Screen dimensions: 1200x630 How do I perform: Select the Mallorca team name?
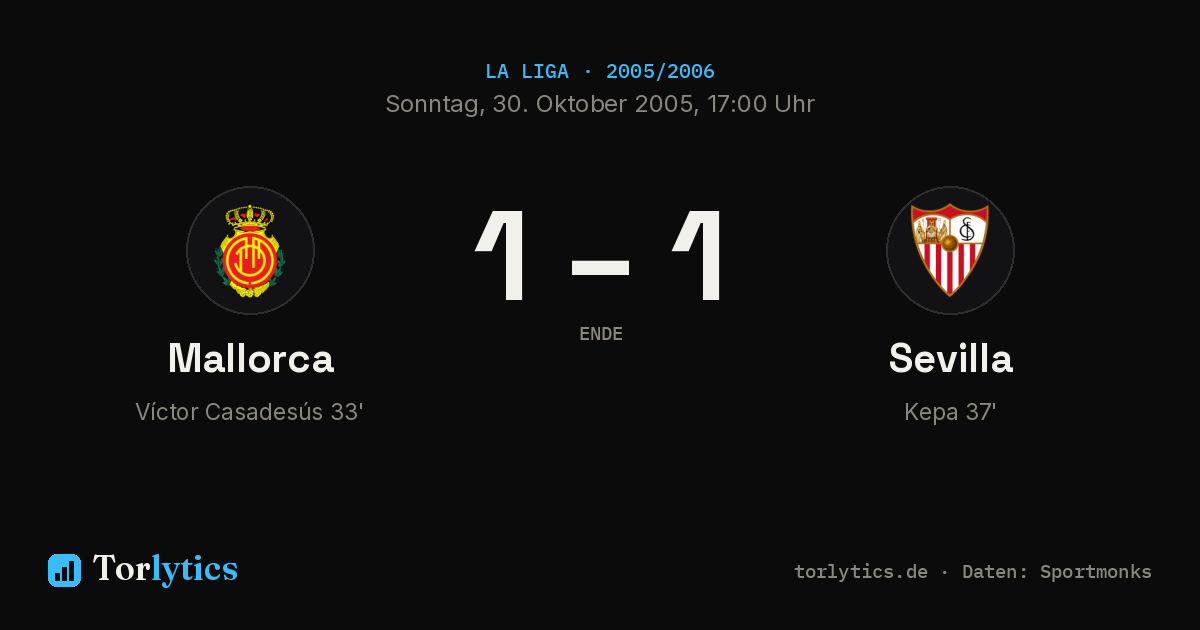tap(250, 358)
